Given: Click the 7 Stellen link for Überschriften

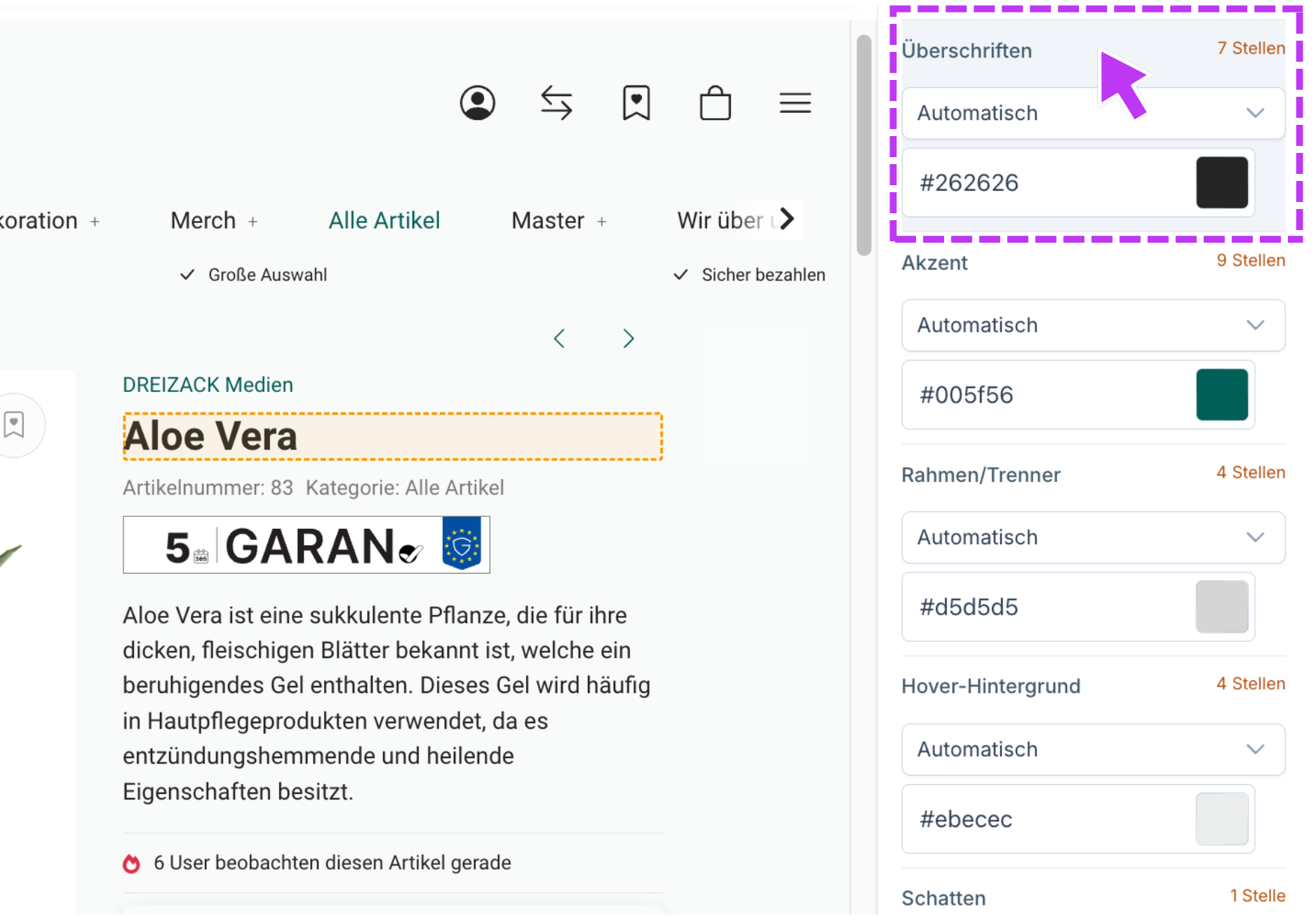Looking at the screenshot, I should pos(1251,48).
